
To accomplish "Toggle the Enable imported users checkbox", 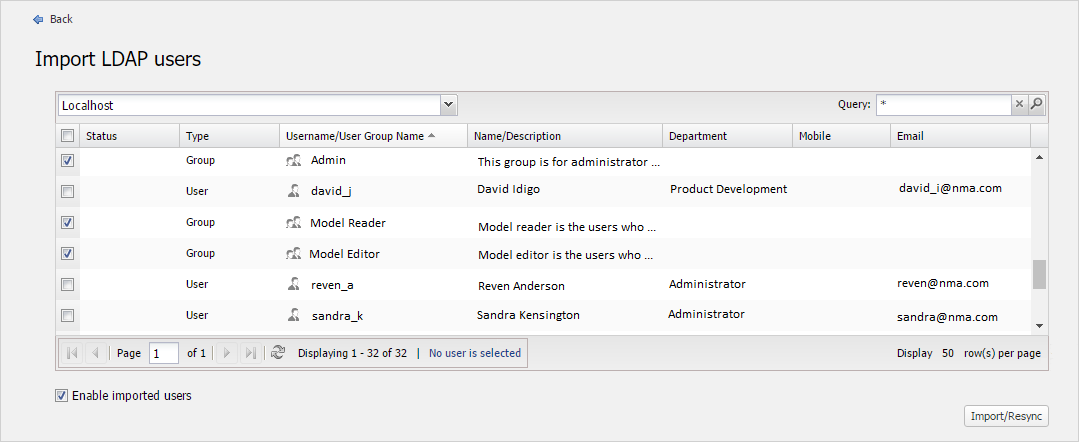I will click(x=62, y=396).
